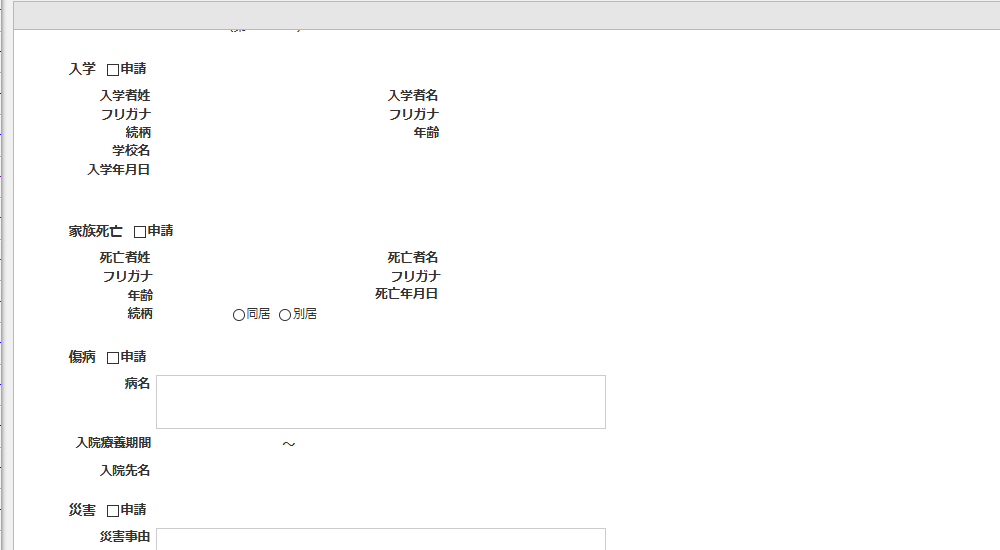Click the 入学 section heading
Image resolution: width=1000 pixels, height=550 pixels.
82,70
